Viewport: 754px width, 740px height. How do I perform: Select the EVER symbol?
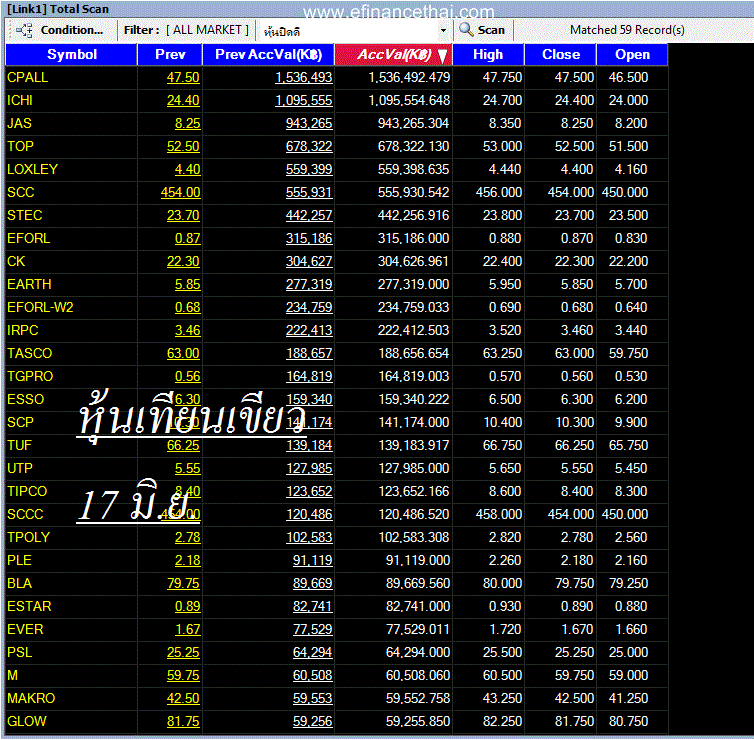[x=25, y=629]
